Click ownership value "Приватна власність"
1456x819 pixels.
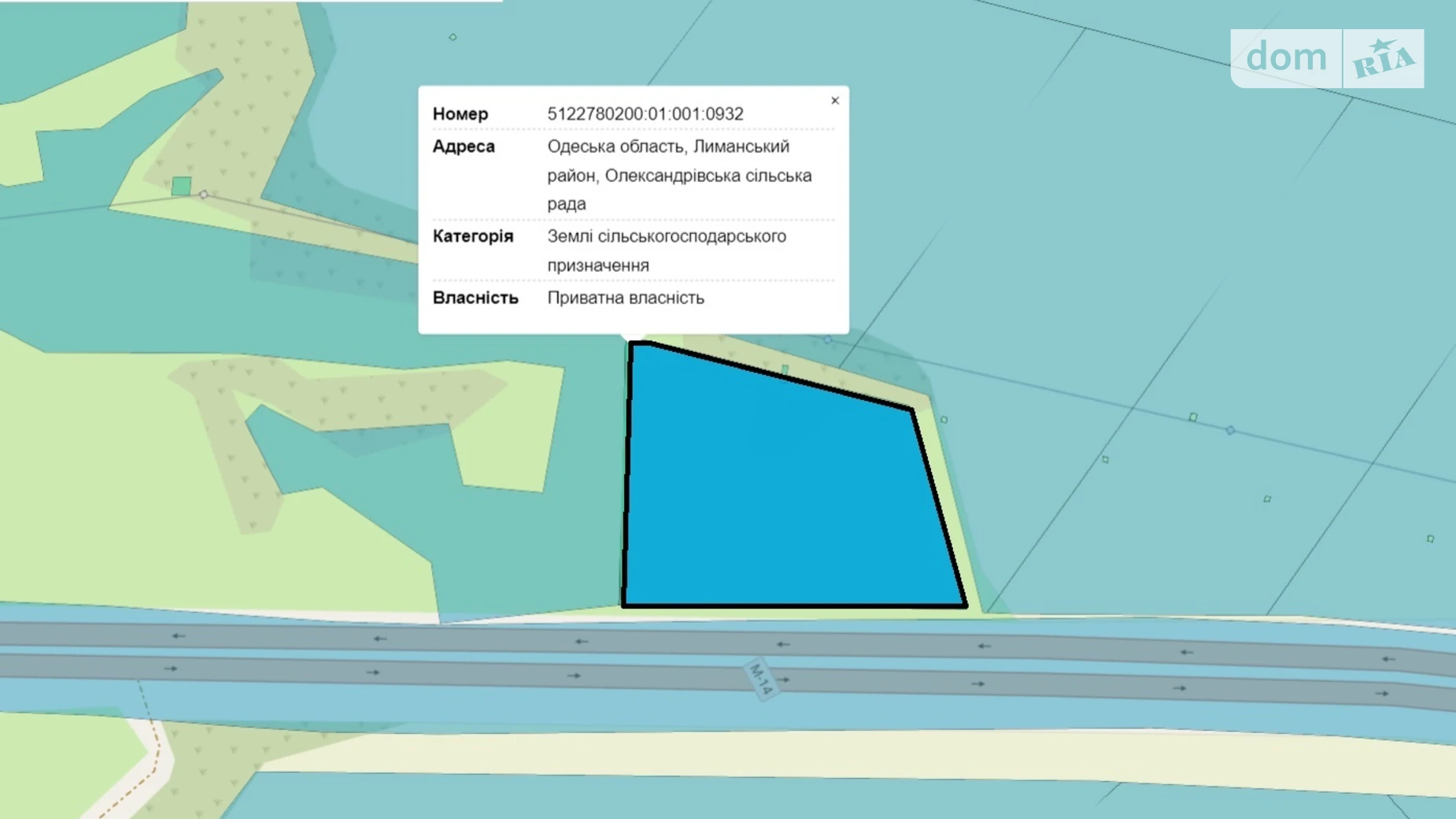point(625,298)
